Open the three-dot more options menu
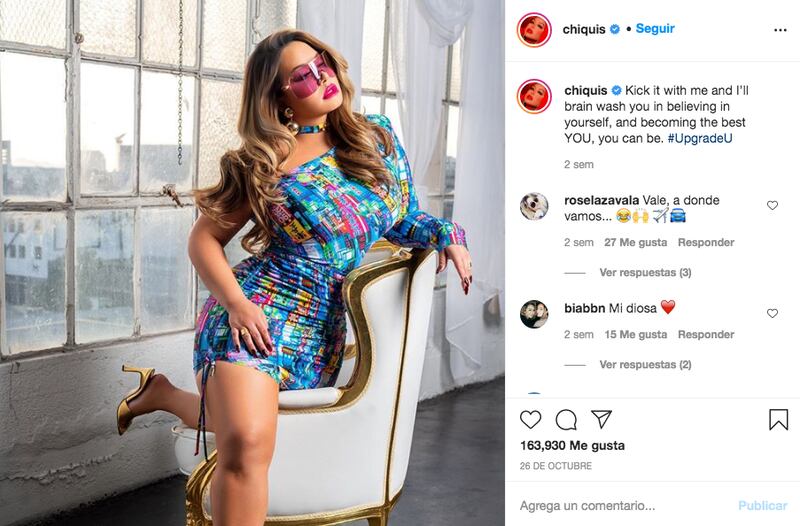Image resolution: width=800 pixels, height=526 pixels. tap(780, 30)
